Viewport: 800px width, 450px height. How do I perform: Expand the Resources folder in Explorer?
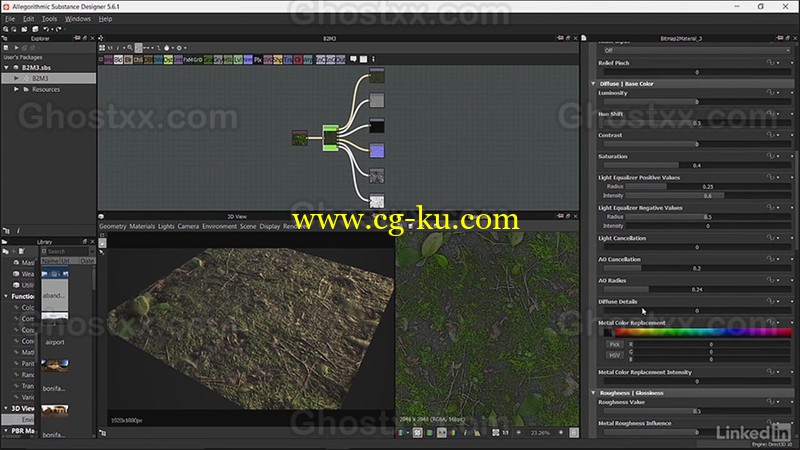(16, 89)
